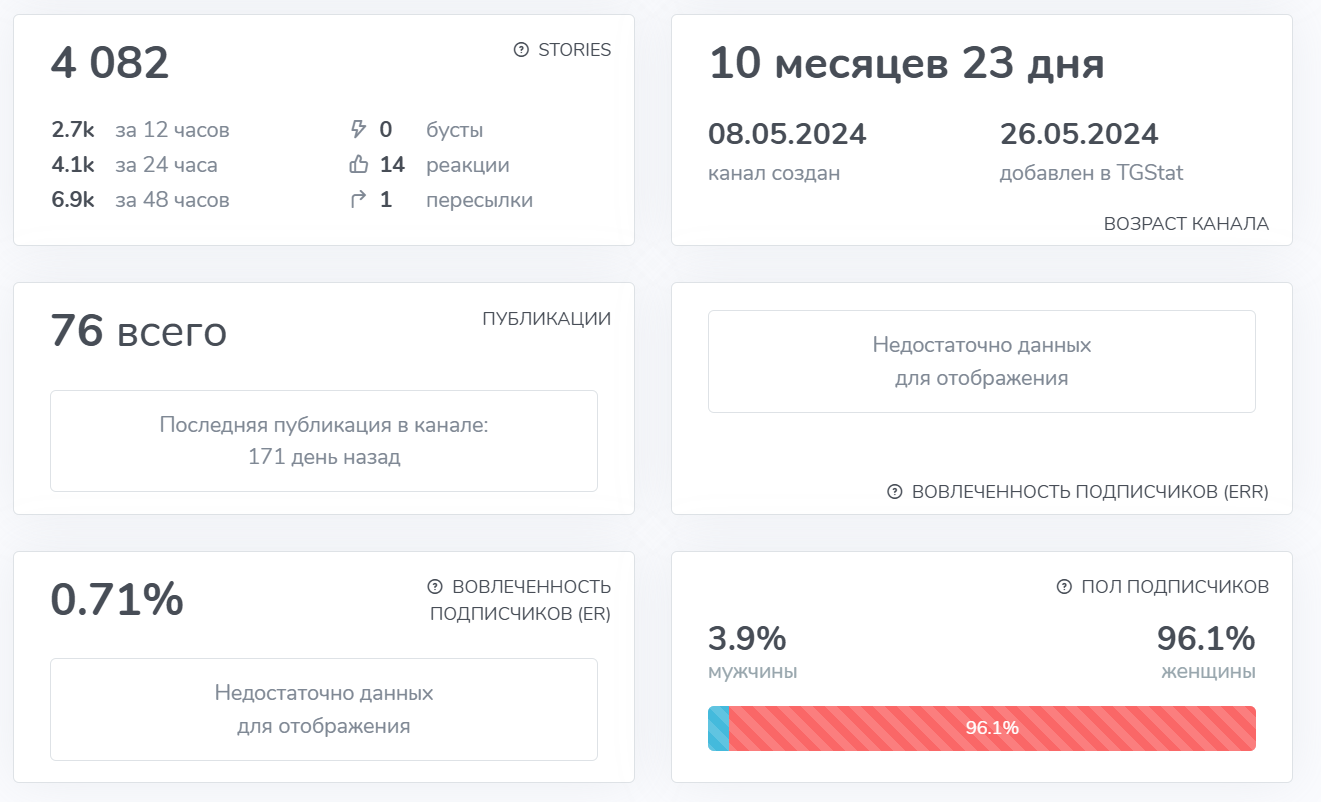1321x802 pixels.
Task: Click the 08.05.2024 channel created date
Action: 787,134
